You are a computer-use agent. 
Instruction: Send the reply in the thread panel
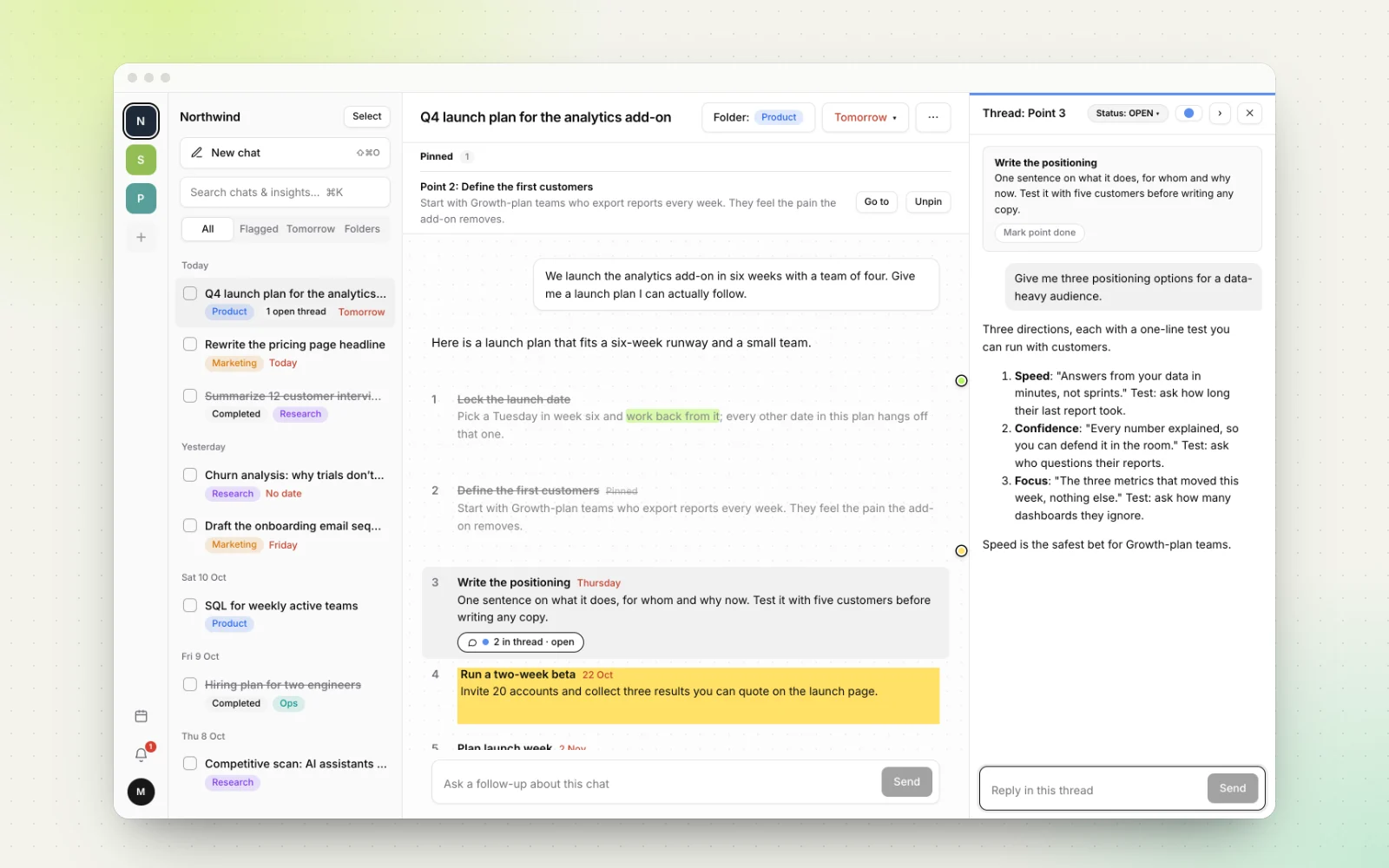pos(1233,788)
